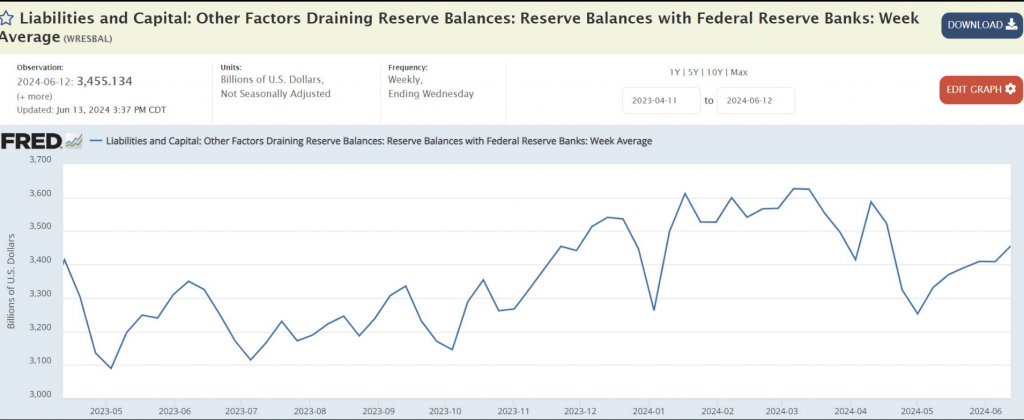Click the gear icon in Edit Graph

pyautogui.click(x=1010, y=89)
